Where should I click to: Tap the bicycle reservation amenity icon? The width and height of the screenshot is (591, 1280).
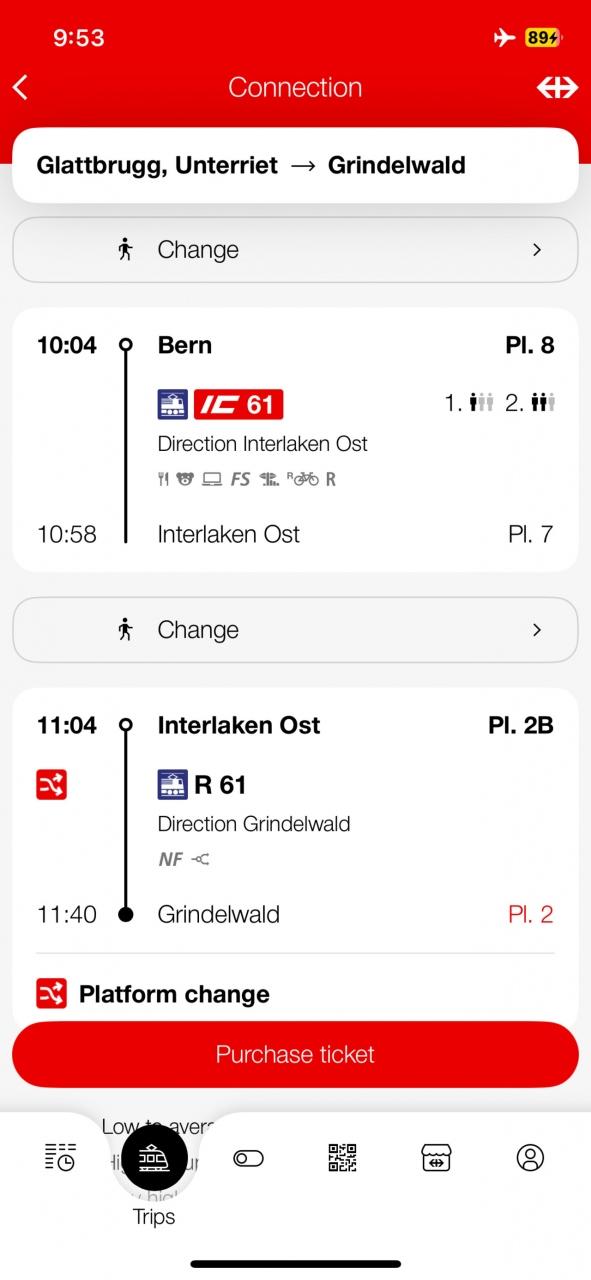pos(303,478)
